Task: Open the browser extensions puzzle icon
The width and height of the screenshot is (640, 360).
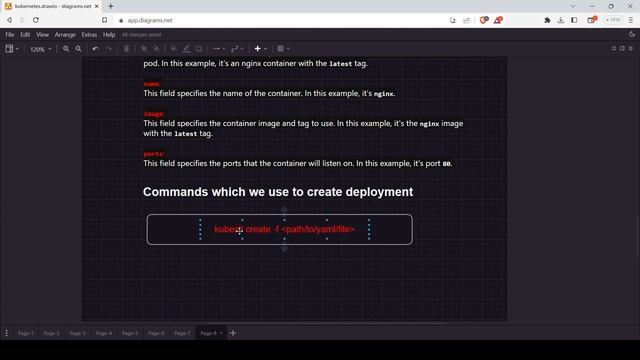Action: click(x=547, y=20)
